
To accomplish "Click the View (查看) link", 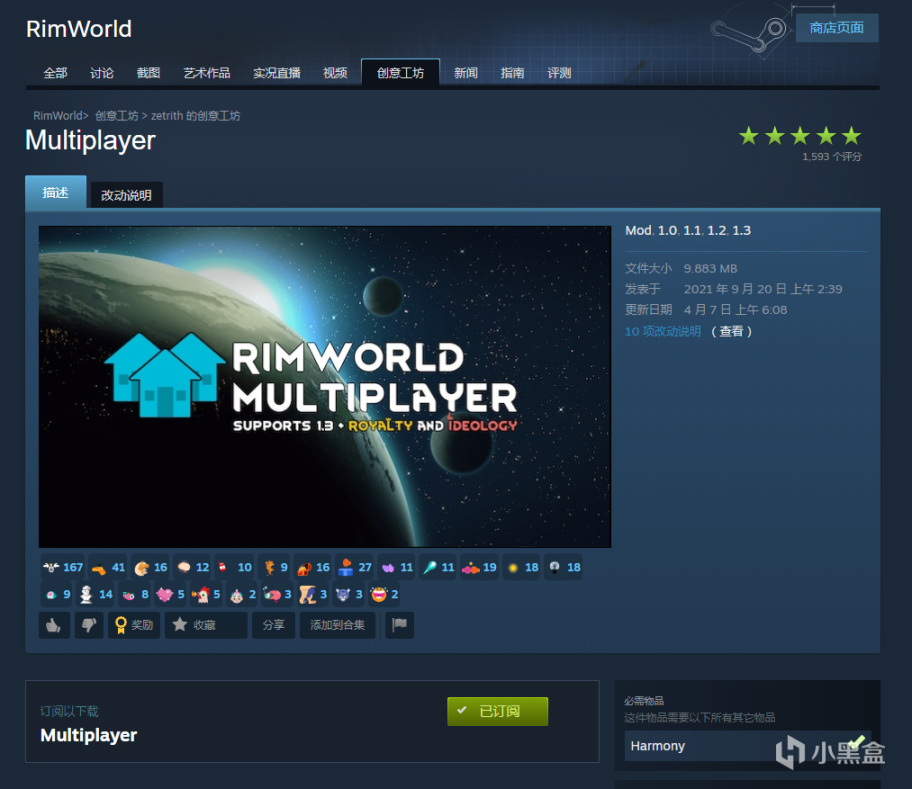I will (x=732, y=331).
